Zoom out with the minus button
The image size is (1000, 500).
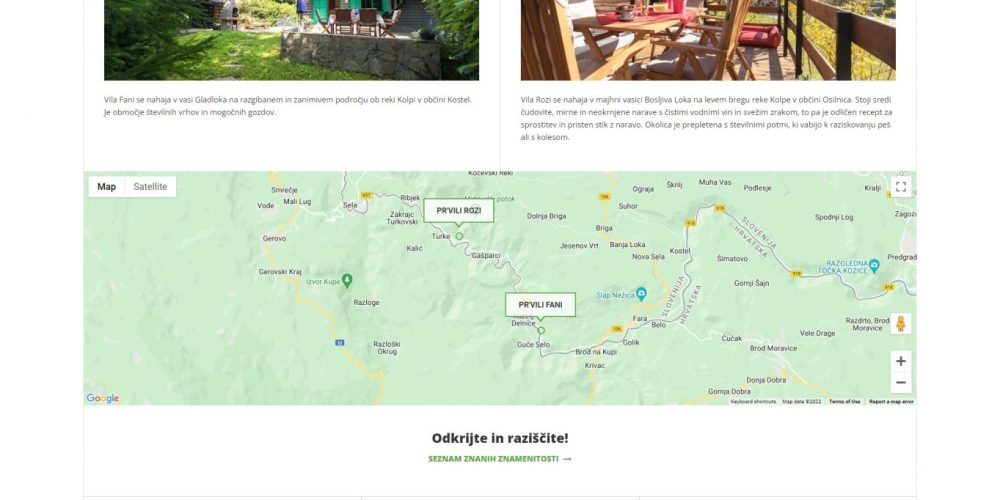[x=901, y=383]
